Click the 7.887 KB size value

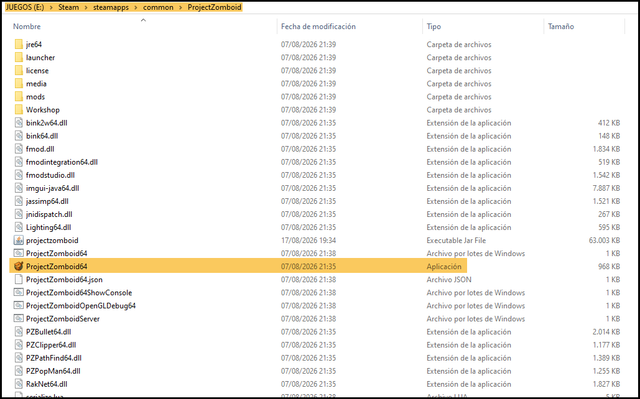607,188
